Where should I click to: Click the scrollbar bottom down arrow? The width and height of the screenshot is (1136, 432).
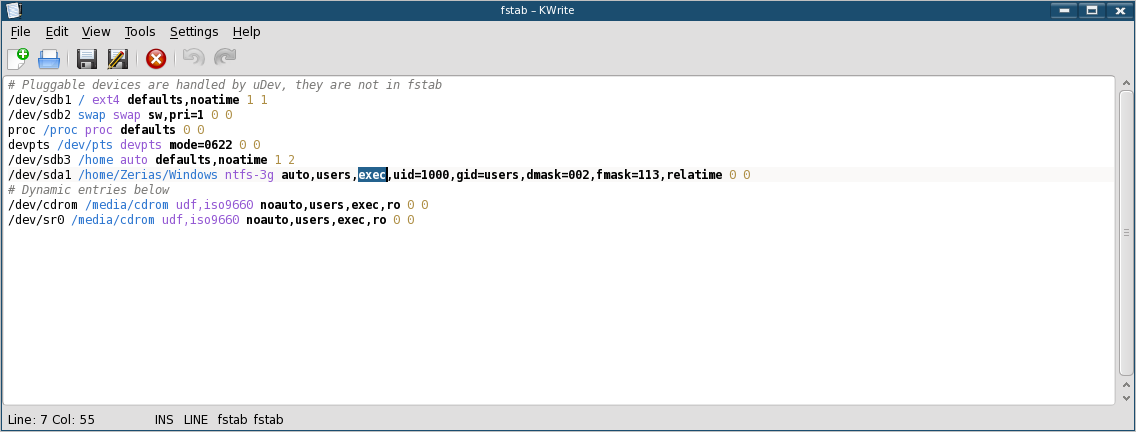[x=1125, y=398]
